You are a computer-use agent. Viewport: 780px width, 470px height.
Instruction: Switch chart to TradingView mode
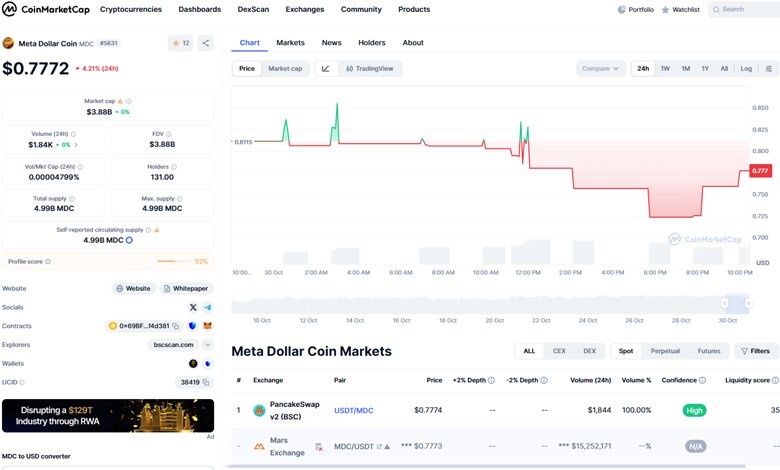370,69
